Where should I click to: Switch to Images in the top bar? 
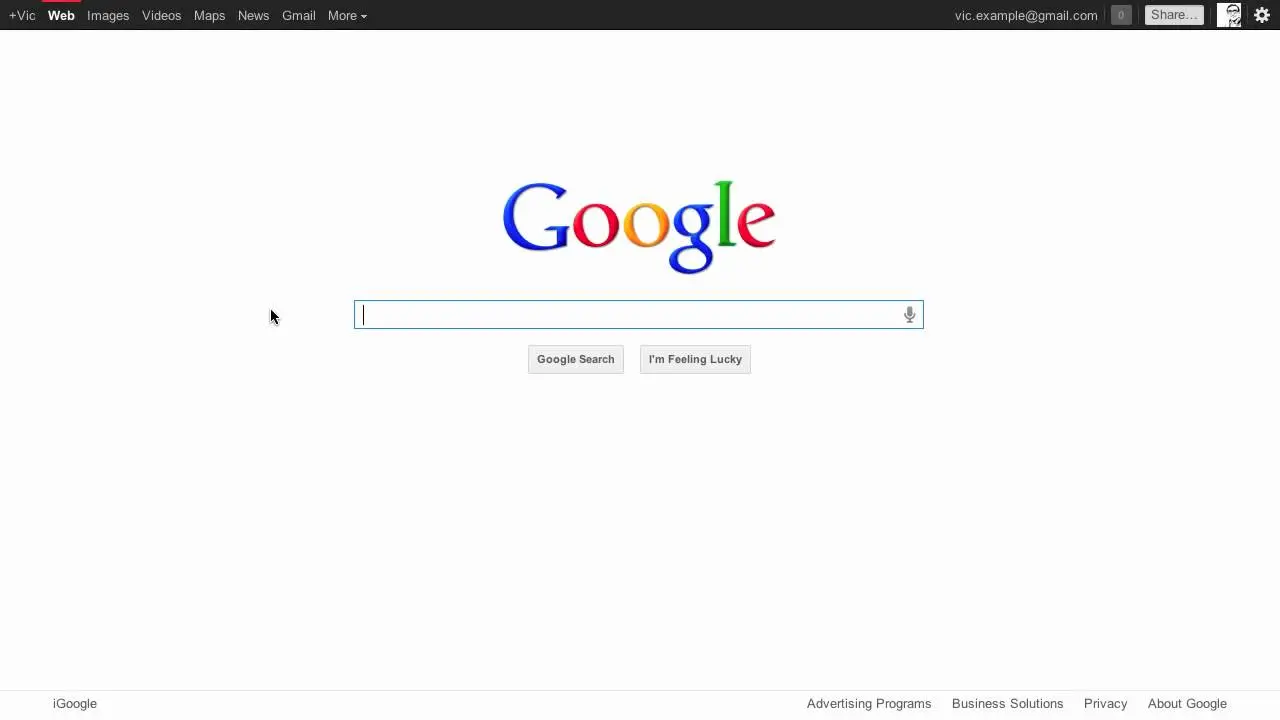point(108,15)
